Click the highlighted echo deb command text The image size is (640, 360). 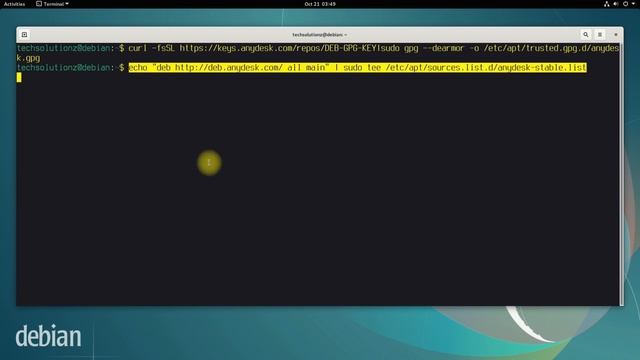tap(358, 68)
